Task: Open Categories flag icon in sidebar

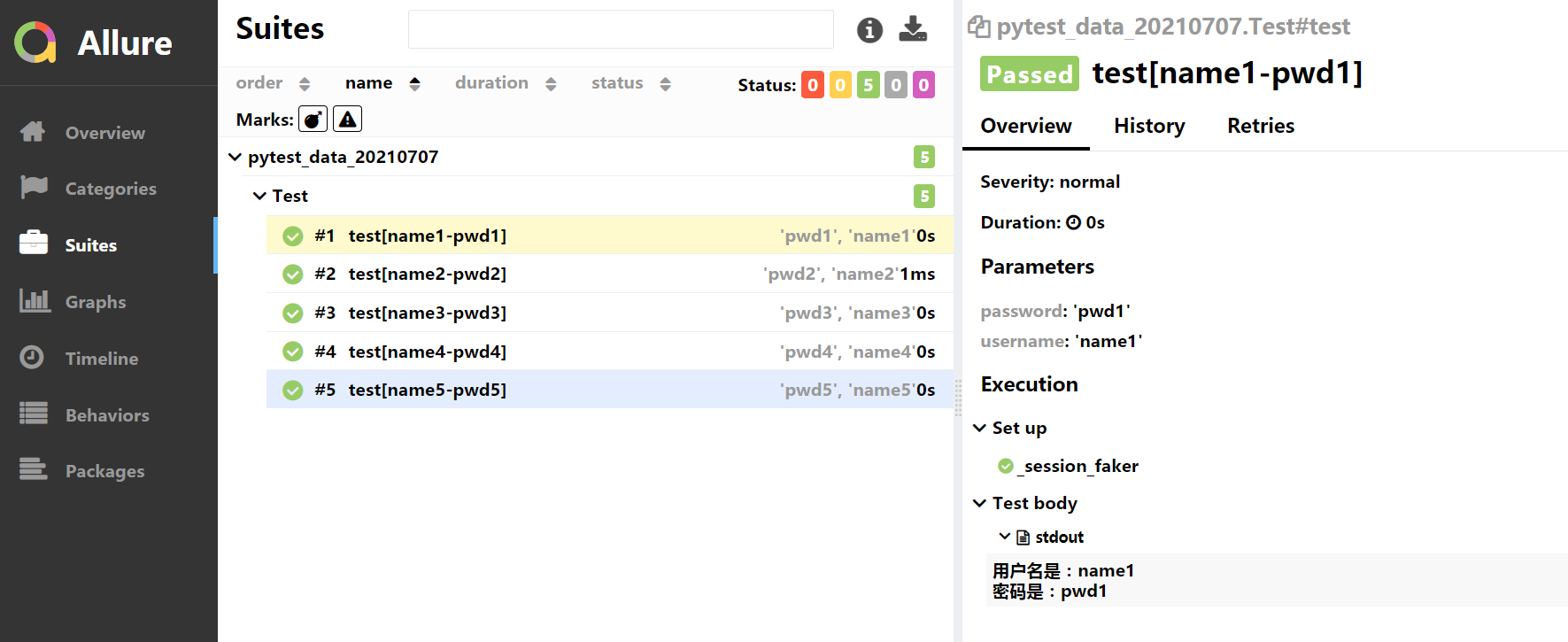Action: coord(33,188)
